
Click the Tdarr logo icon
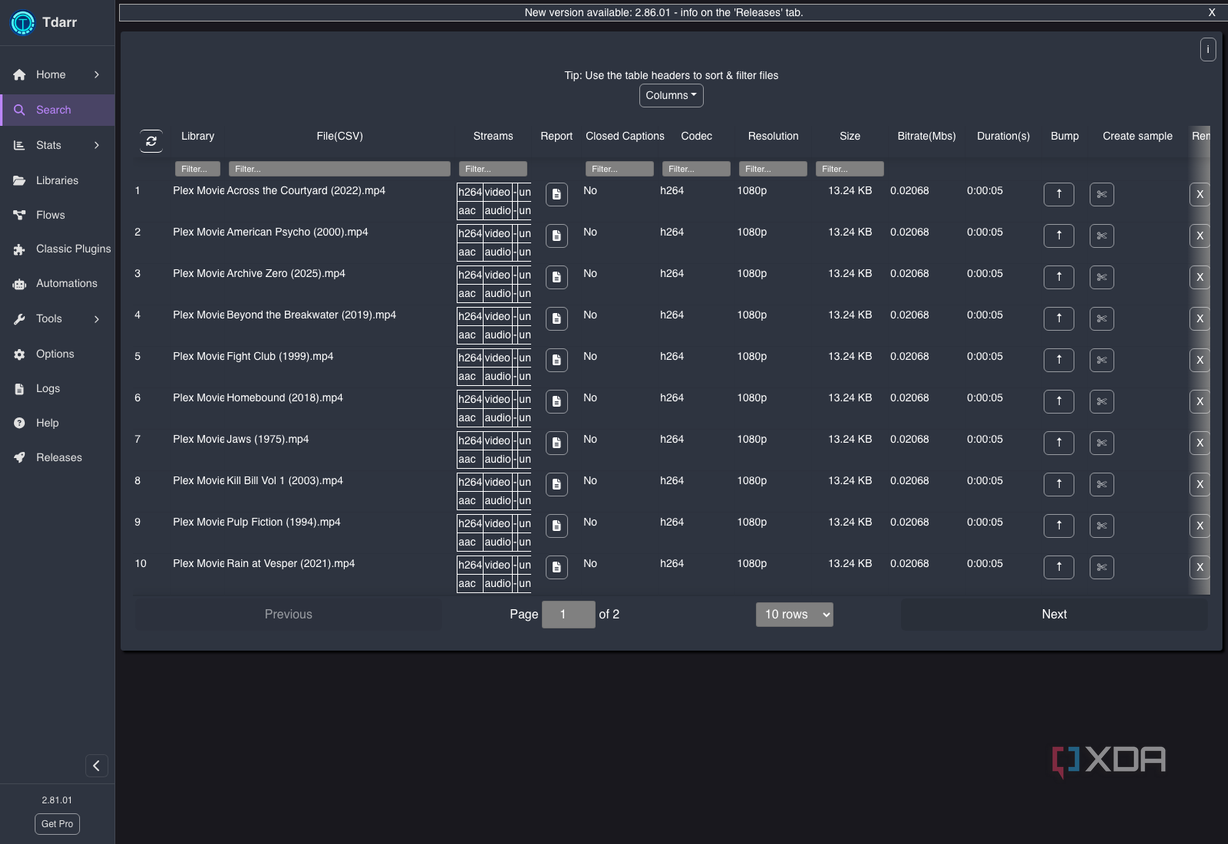22,23
